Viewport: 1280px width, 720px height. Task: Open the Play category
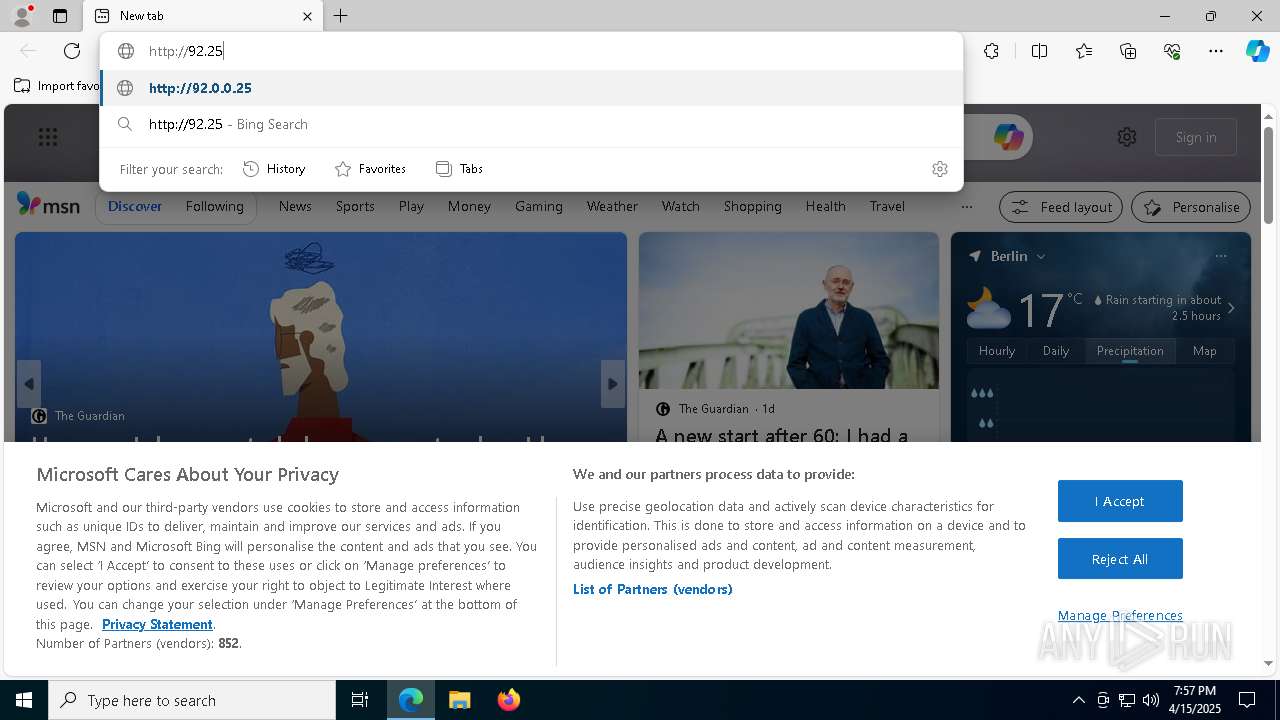point(411,206)
